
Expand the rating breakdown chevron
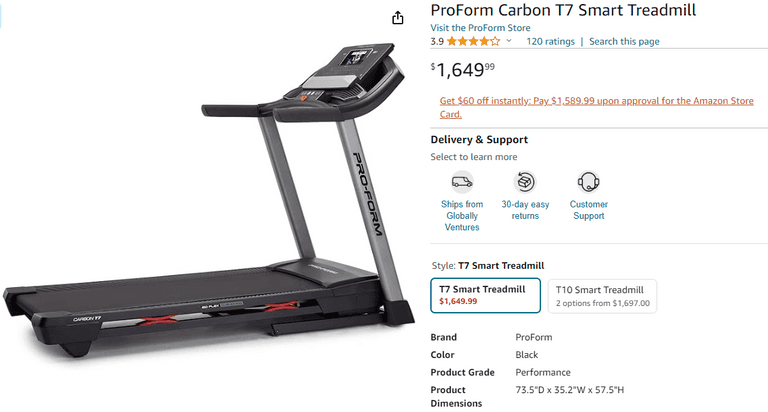[509, 41]
